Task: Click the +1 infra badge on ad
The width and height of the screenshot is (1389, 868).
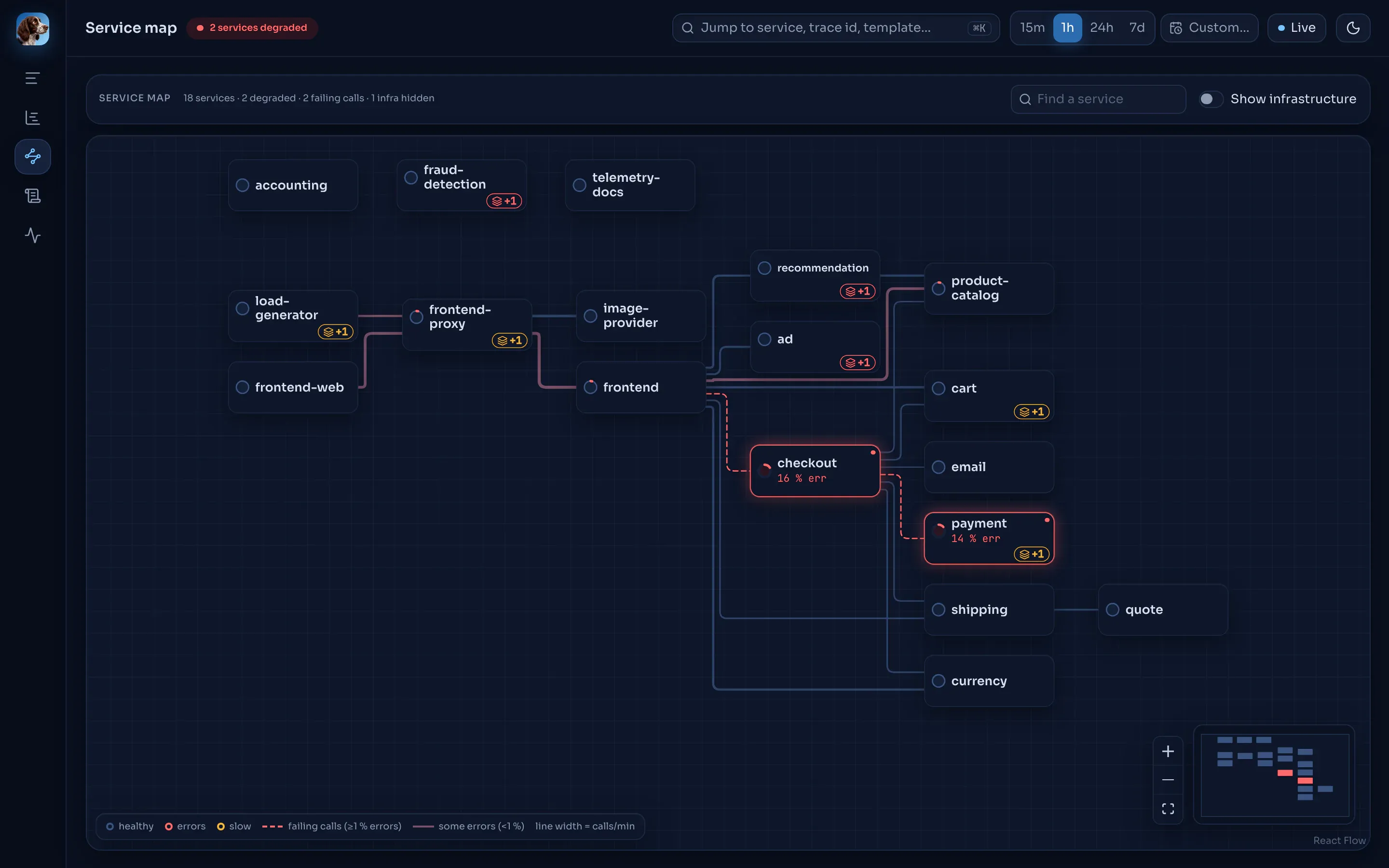Action: [858, 362]
